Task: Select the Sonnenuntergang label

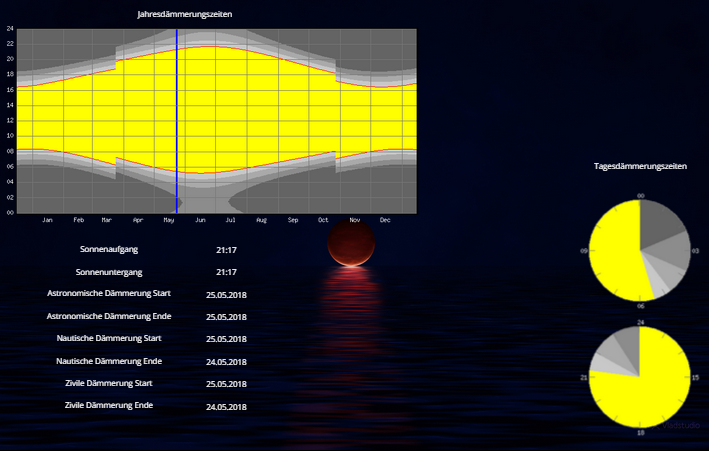Action: point(109,272)
